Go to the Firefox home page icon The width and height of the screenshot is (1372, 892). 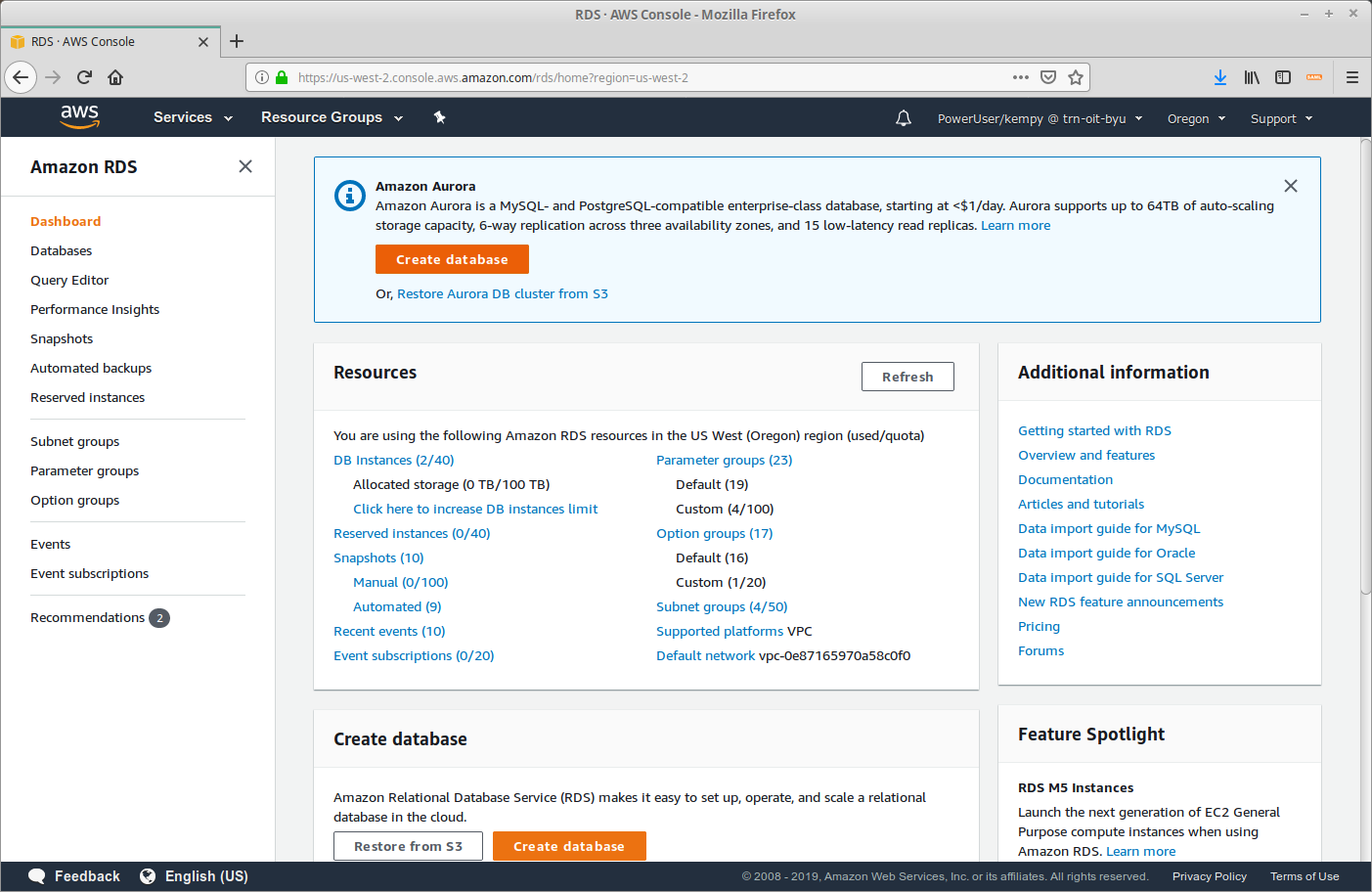(x=115, y=77)
